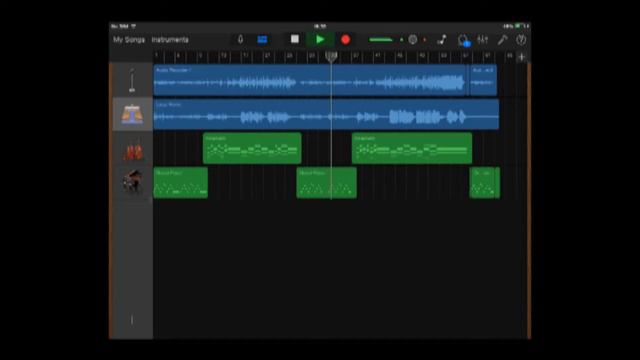Select the grand piano track header
This screenshot has height=360, width=640.
pos(132,182)
